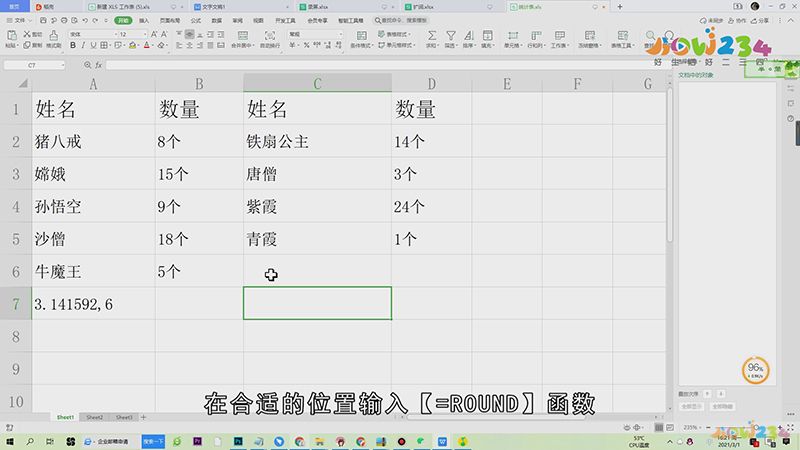Switch to the Data ribbon tab
The width and height of the screenshot is (800, 450).
(216, 20)
